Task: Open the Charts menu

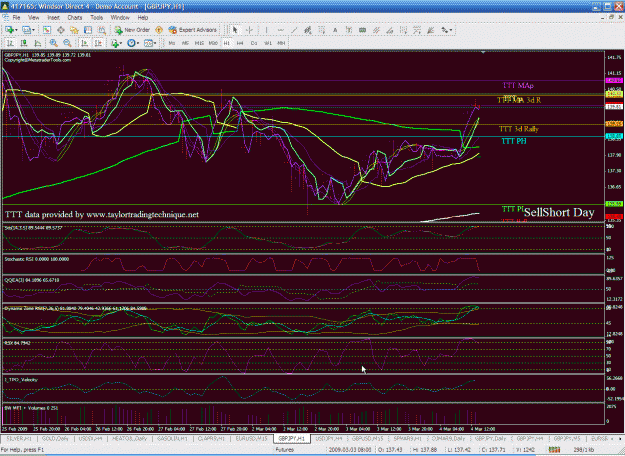Action: (x=75, y=18)
